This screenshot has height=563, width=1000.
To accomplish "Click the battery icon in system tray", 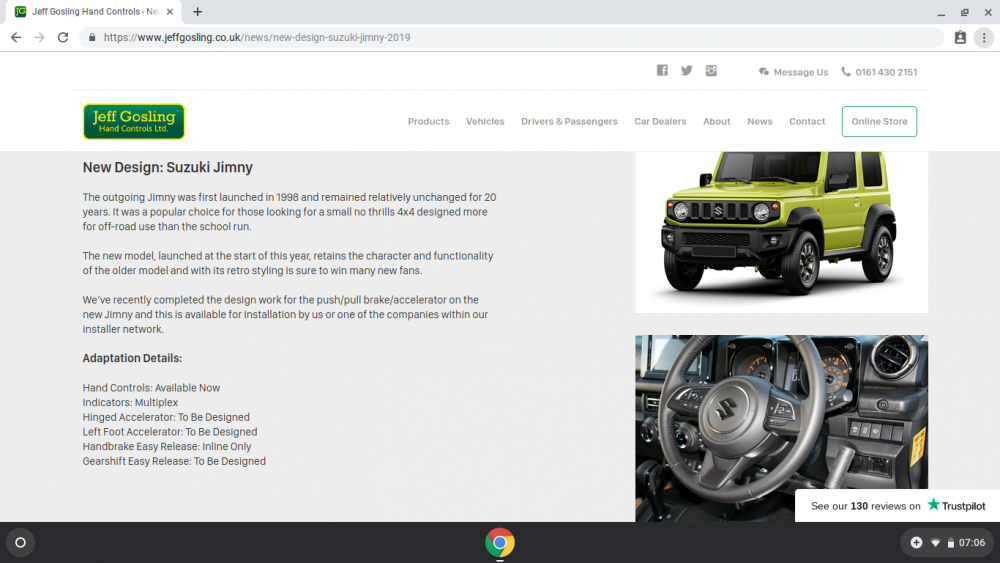I will coord(950,543).
